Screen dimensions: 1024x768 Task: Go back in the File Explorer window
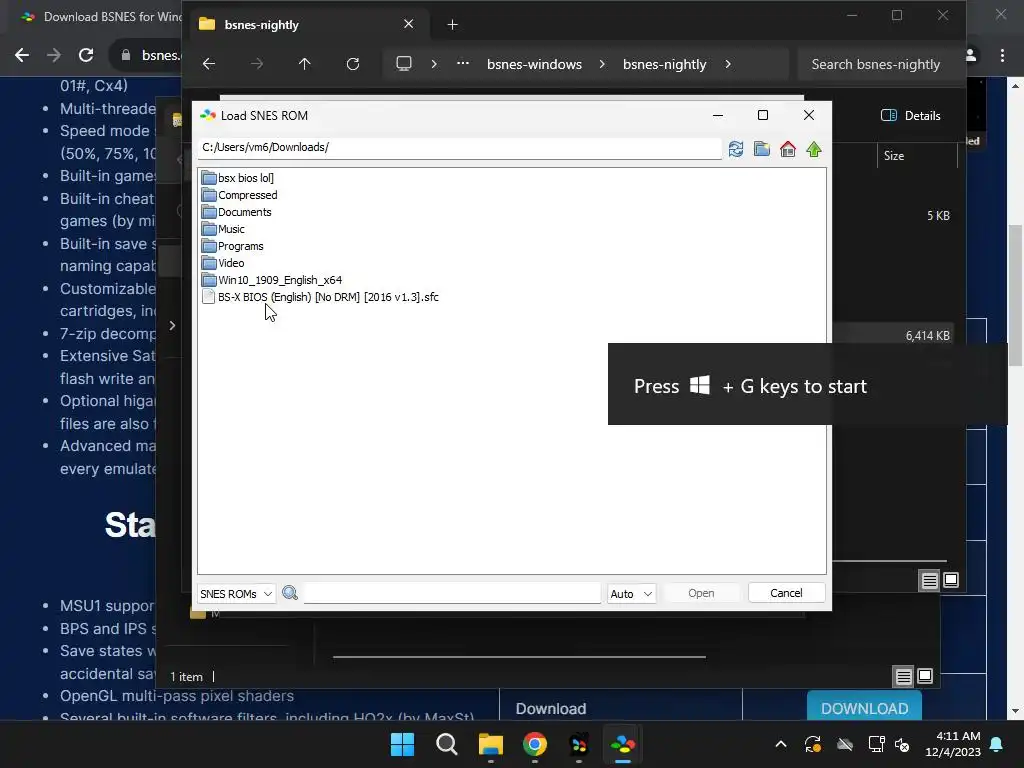(x=209, y=64)
